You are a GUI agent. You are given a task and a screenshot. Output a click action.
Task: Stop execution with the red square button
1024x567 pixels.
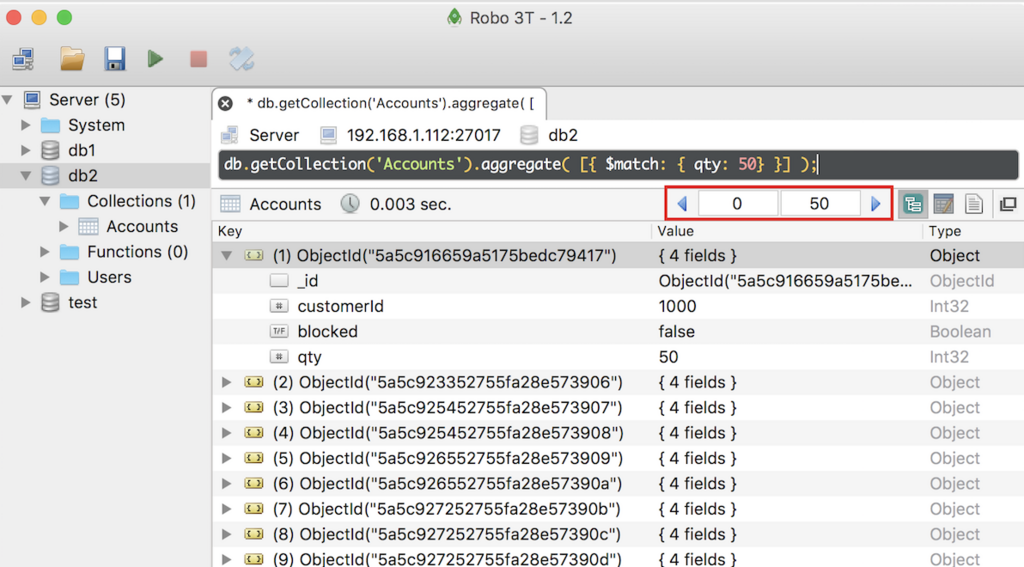[x=199, y=59]
